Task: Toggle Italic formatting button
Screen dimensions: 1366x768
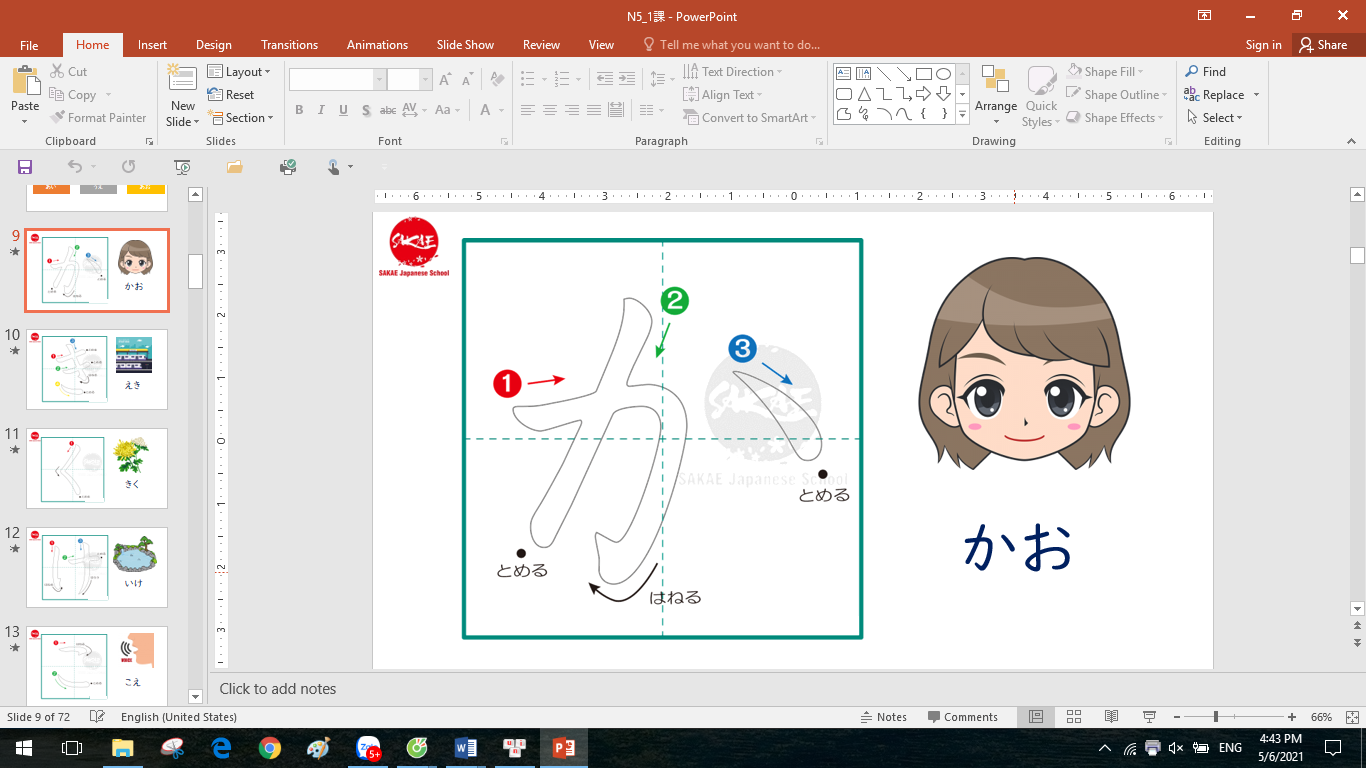Action: (321, 110)
